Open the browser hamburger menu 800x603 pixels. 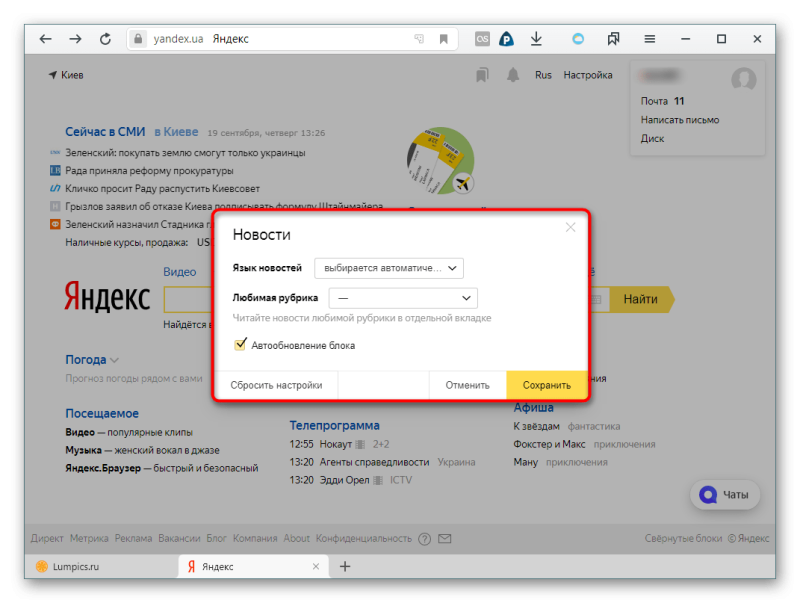[649, 39]
